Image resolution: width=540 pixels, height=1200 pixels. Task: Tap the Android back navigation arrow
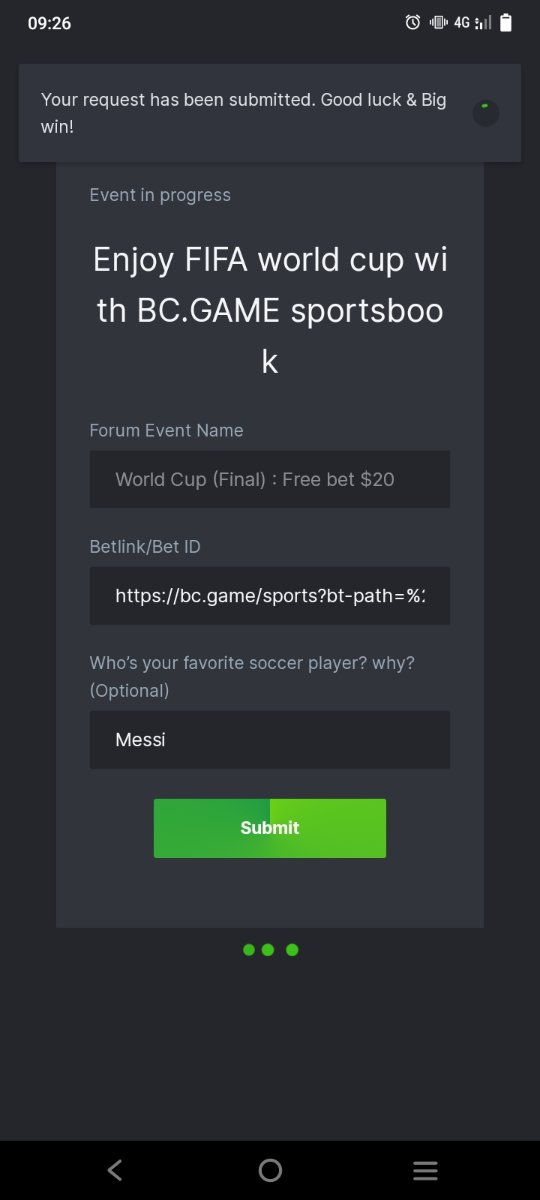tap(115, 1170)
